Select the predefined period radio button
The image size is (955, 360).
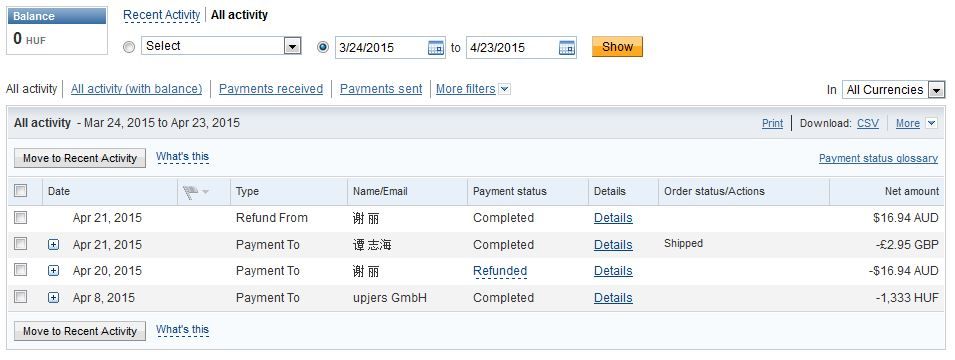point(129,48)
